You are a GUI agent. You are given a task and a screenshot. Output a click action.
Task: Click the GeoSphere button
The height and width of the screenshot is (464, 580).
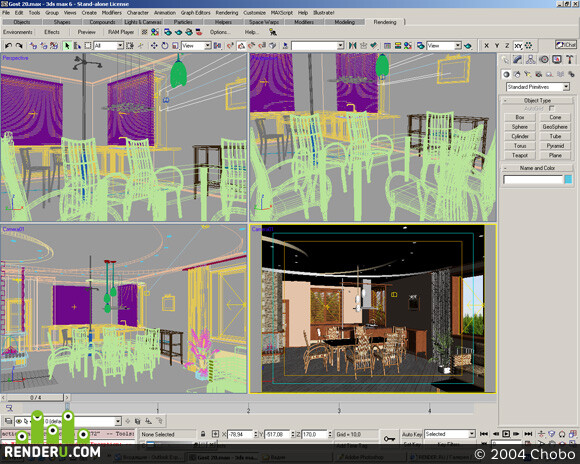point(555,127)
